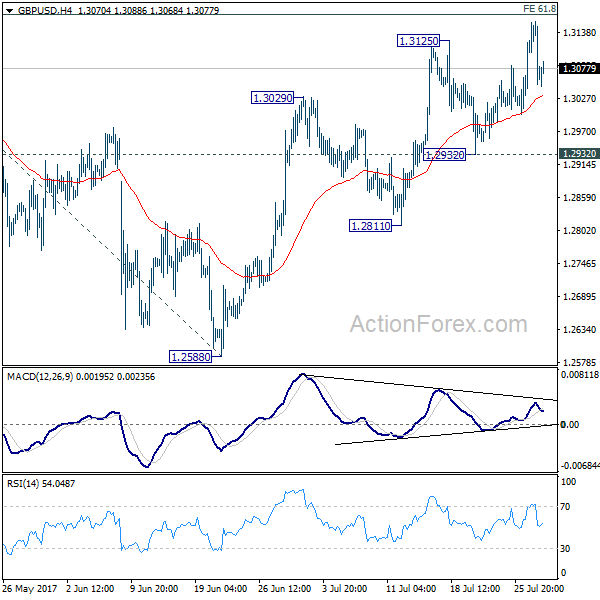Click the 1.29700 price axis value
The image size is (600, 600).
click(579, 132)
